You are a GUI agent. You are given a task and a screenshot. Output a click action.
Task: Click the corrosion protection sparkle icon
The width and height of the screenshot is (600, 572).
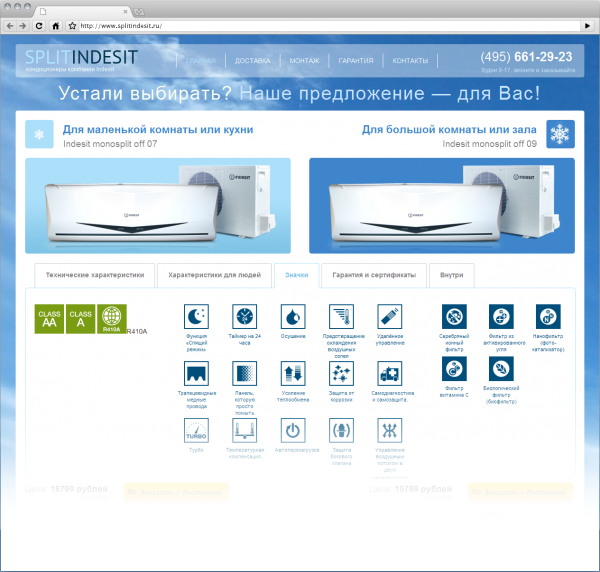(x=341, y=373)
